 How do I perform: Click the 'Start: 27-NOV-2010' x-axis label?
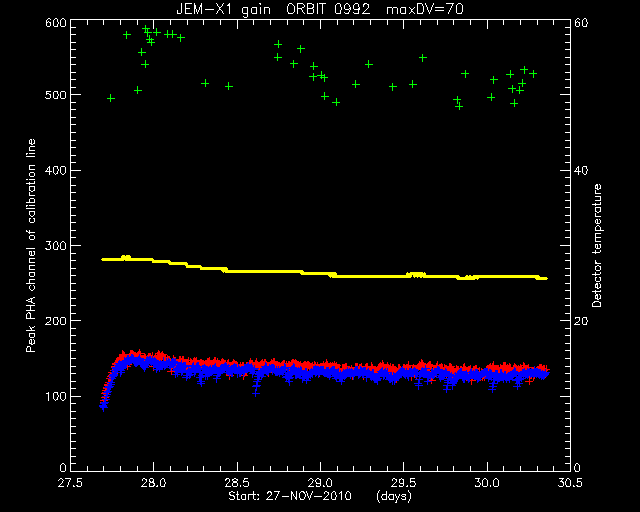pos(290,496)
